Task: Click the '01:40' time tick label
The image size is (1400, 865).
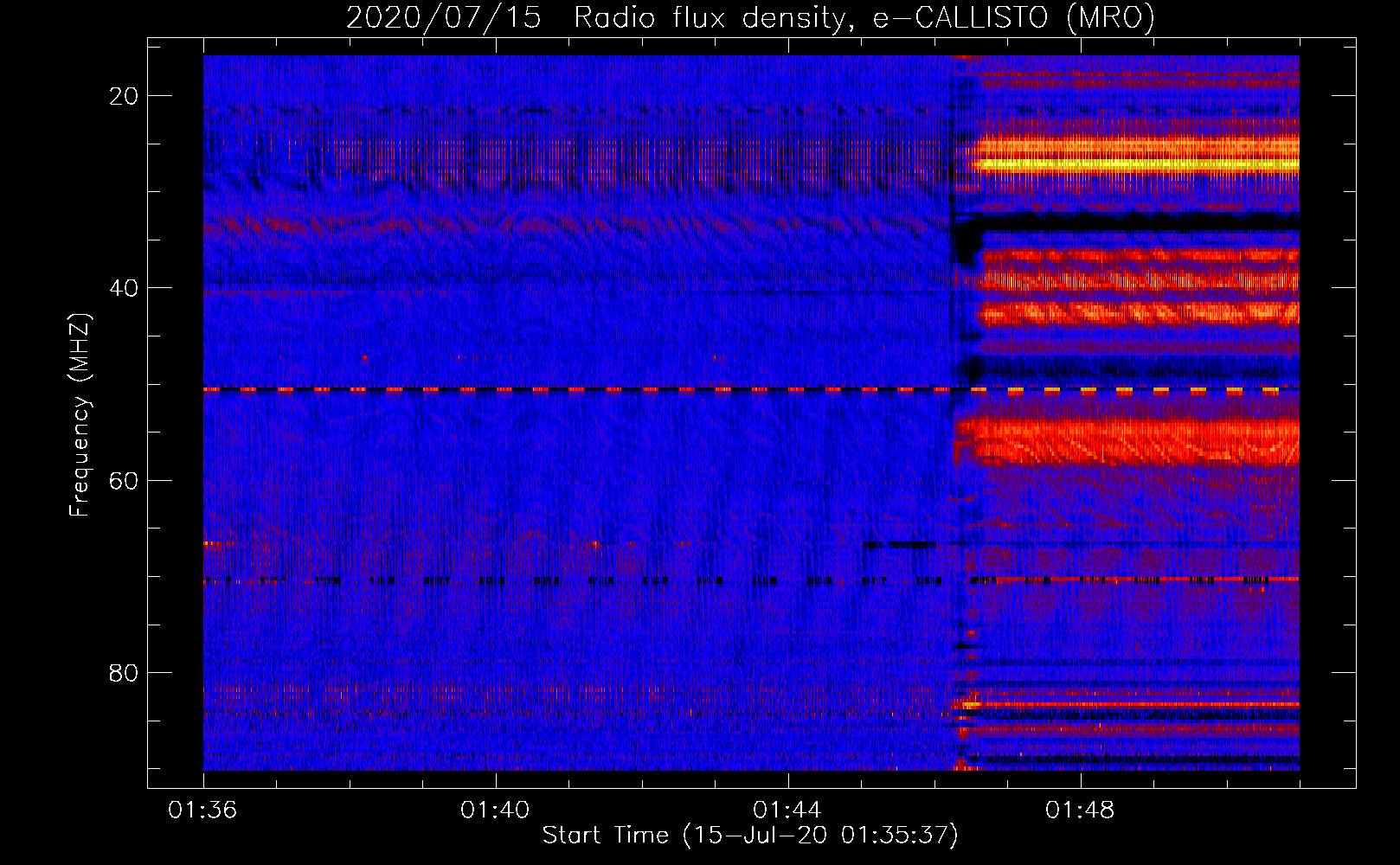Action: point(495,811)
